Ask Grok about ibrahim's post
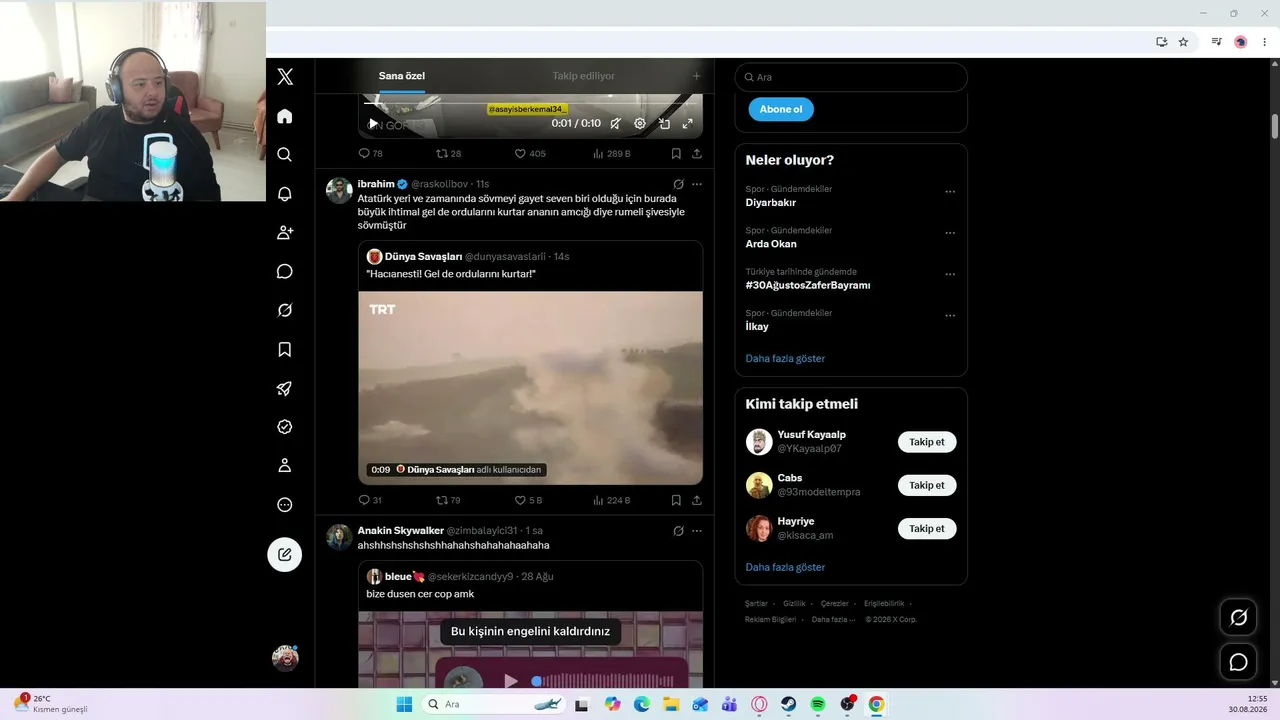This screenshot has height=720, width=1280. click(x=678, y=184)
